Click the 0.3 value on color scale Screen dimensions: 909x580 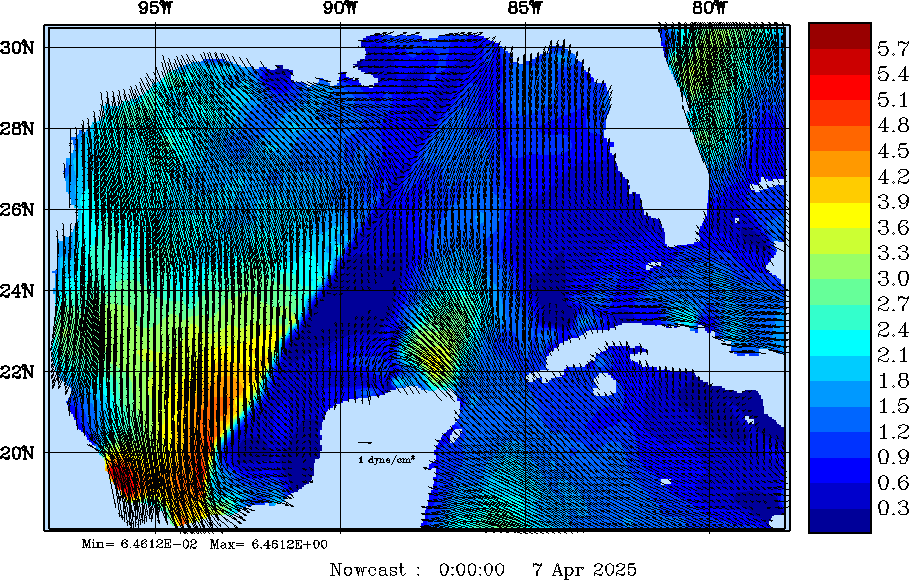[893, 508]
